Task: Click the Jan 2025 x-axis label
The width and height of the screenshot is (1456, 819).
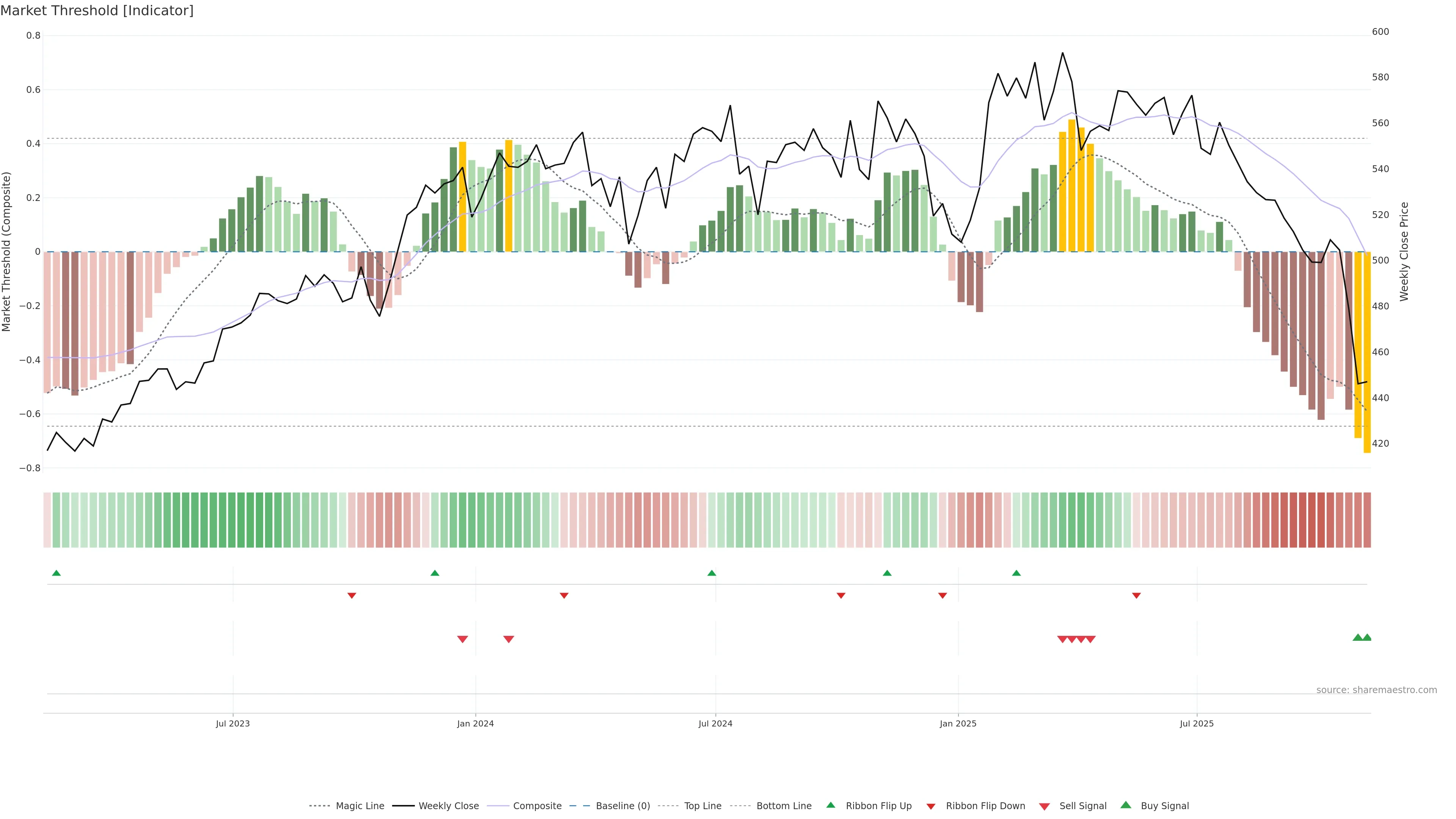Action: pos(957,723)
